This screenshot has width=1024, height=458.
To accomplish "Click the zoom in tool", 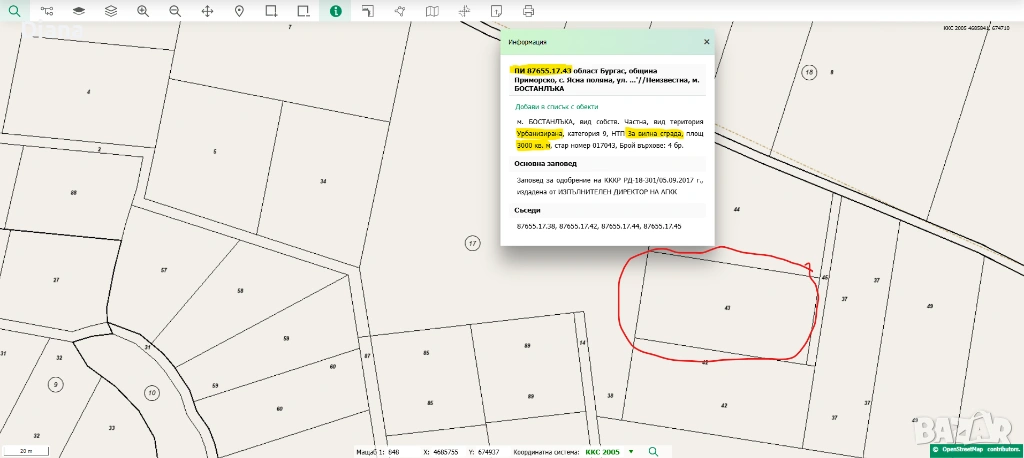I will click(x=143, y=11).
